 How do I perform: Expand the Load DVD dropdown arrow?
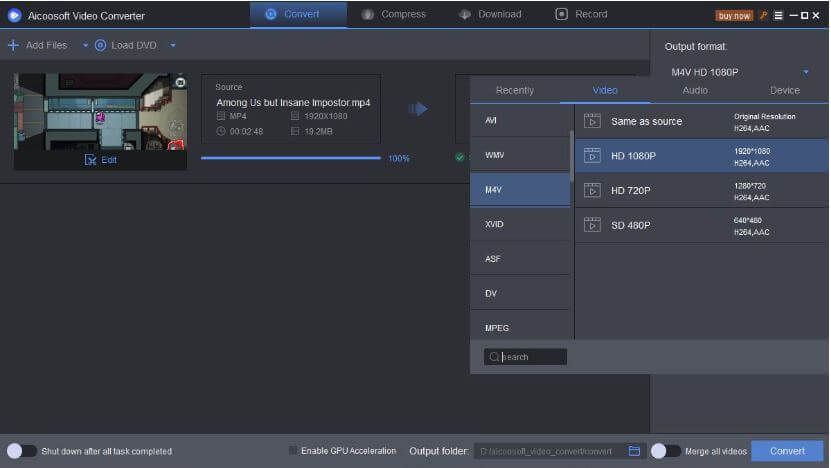[173, 46]
